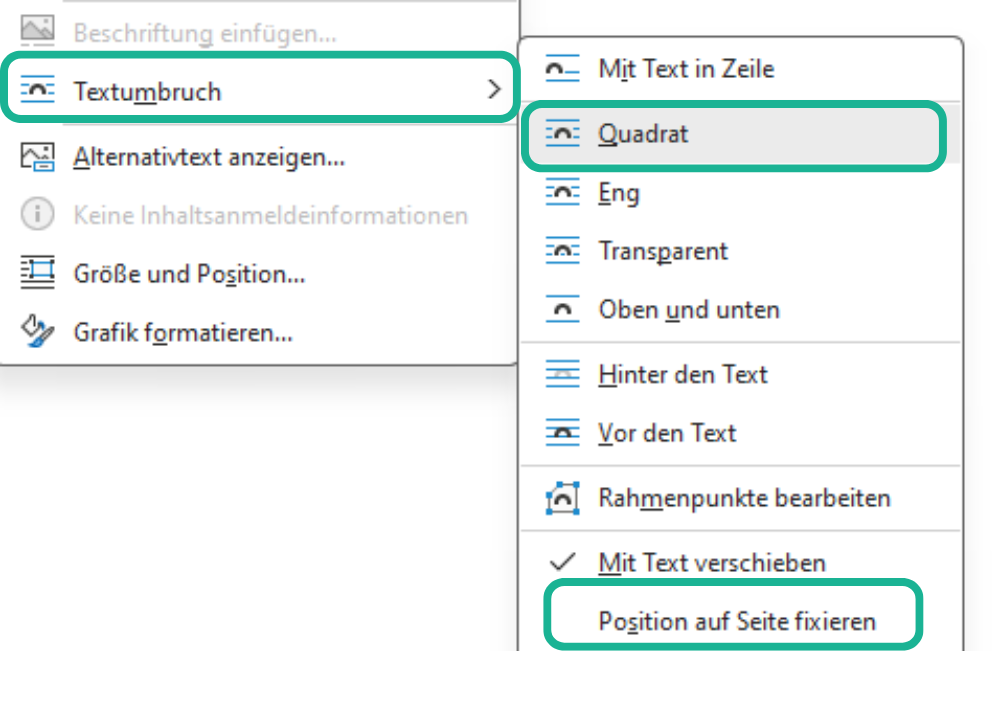
Task: Click the Oben und unten icon
Action: (x=562, y=310)
